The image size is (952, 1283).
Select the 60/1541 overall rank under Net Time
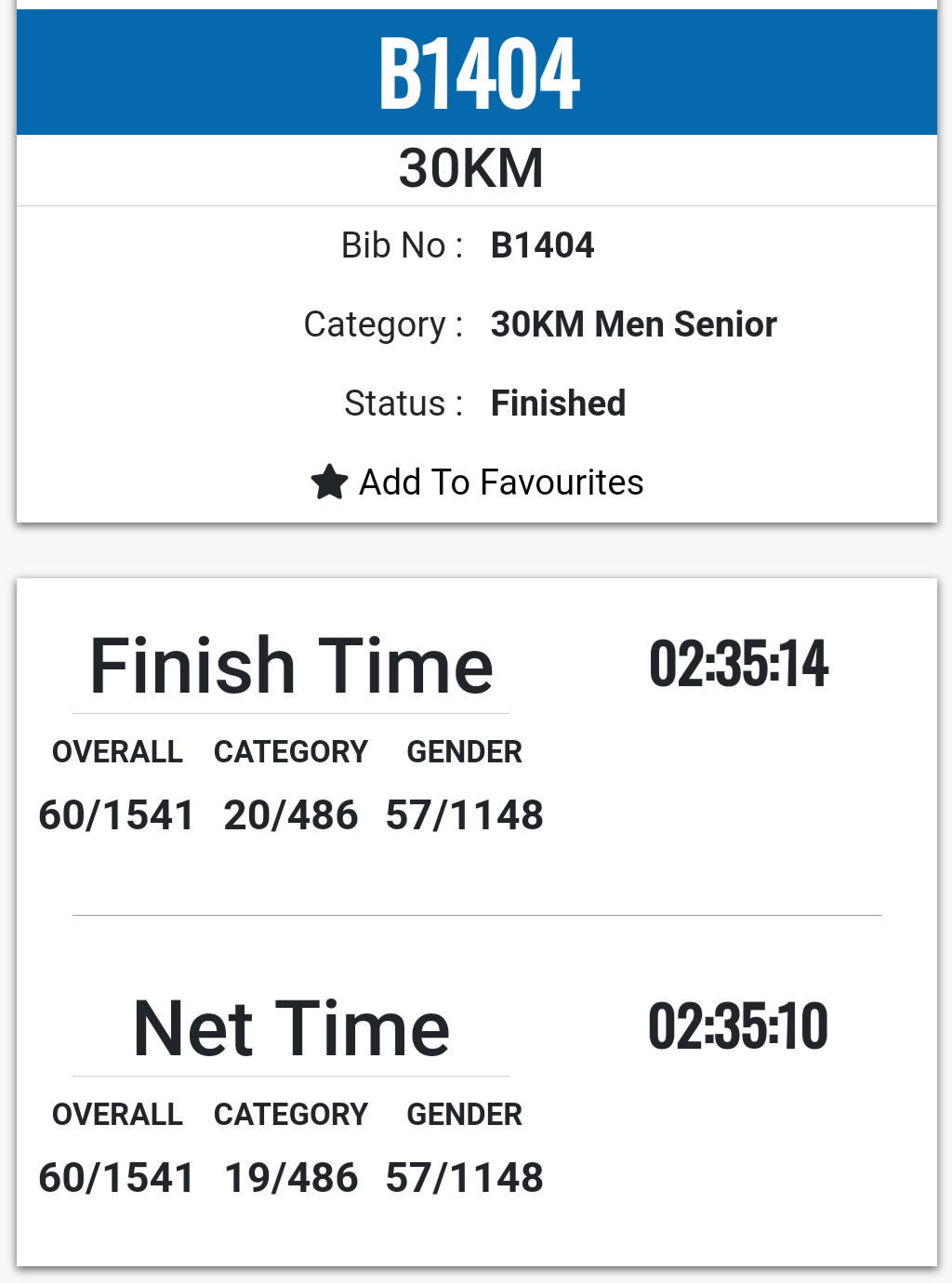(116, 1178)
